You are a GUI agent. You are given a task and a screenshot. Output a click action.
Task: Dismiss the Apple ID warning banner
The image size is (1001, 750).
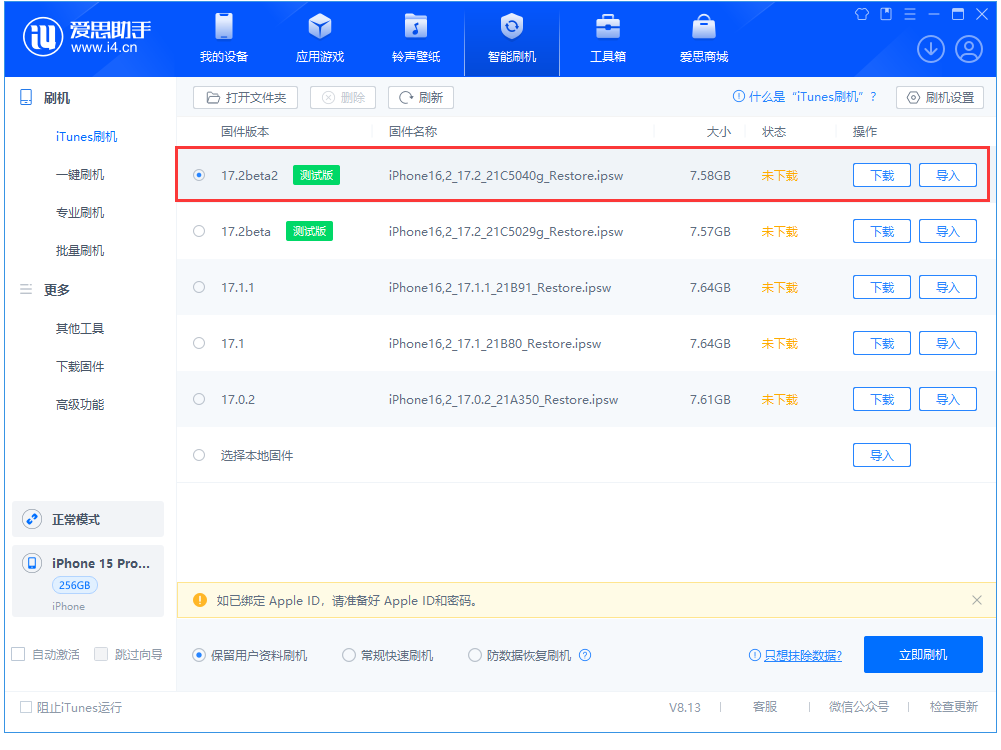coord(977,600)
